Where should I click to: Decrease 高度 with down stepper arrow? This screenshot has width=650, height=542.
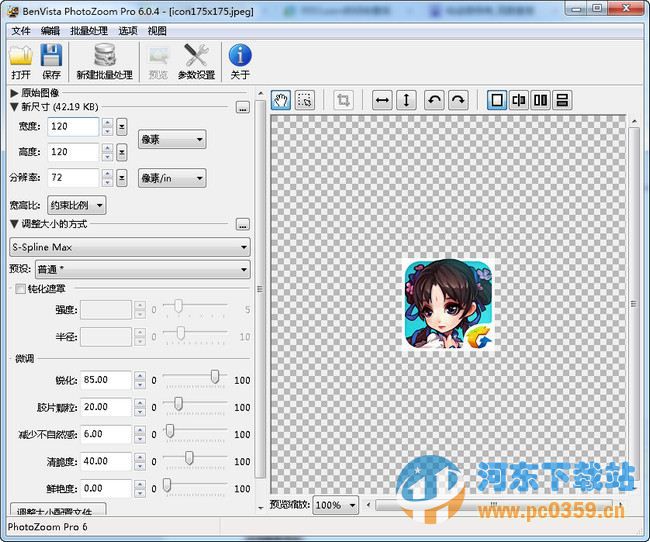(x=108, y=157)
